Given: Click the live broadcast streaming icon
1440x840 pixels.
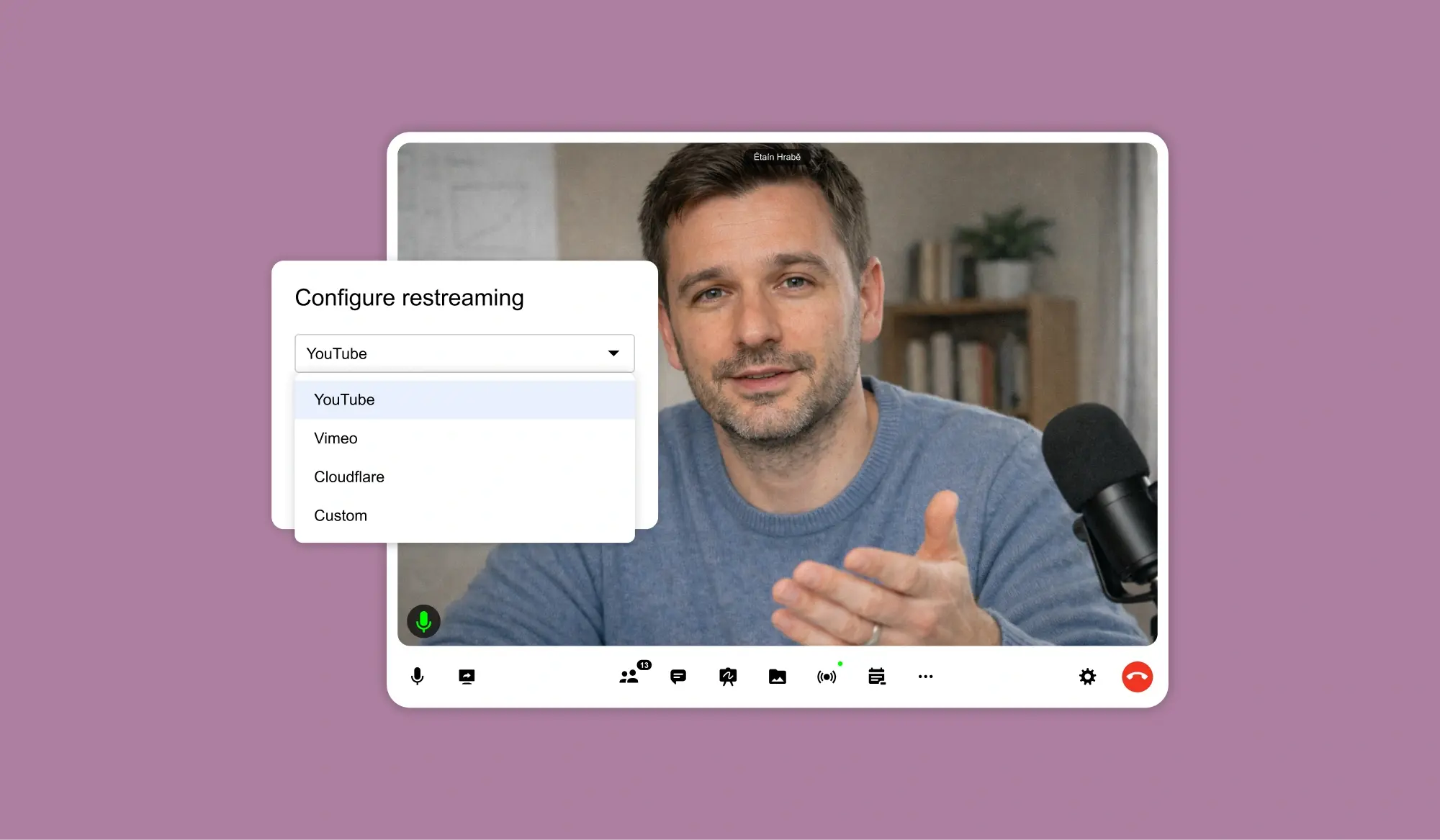Looking at the screenshot, I should pos(827,676).
